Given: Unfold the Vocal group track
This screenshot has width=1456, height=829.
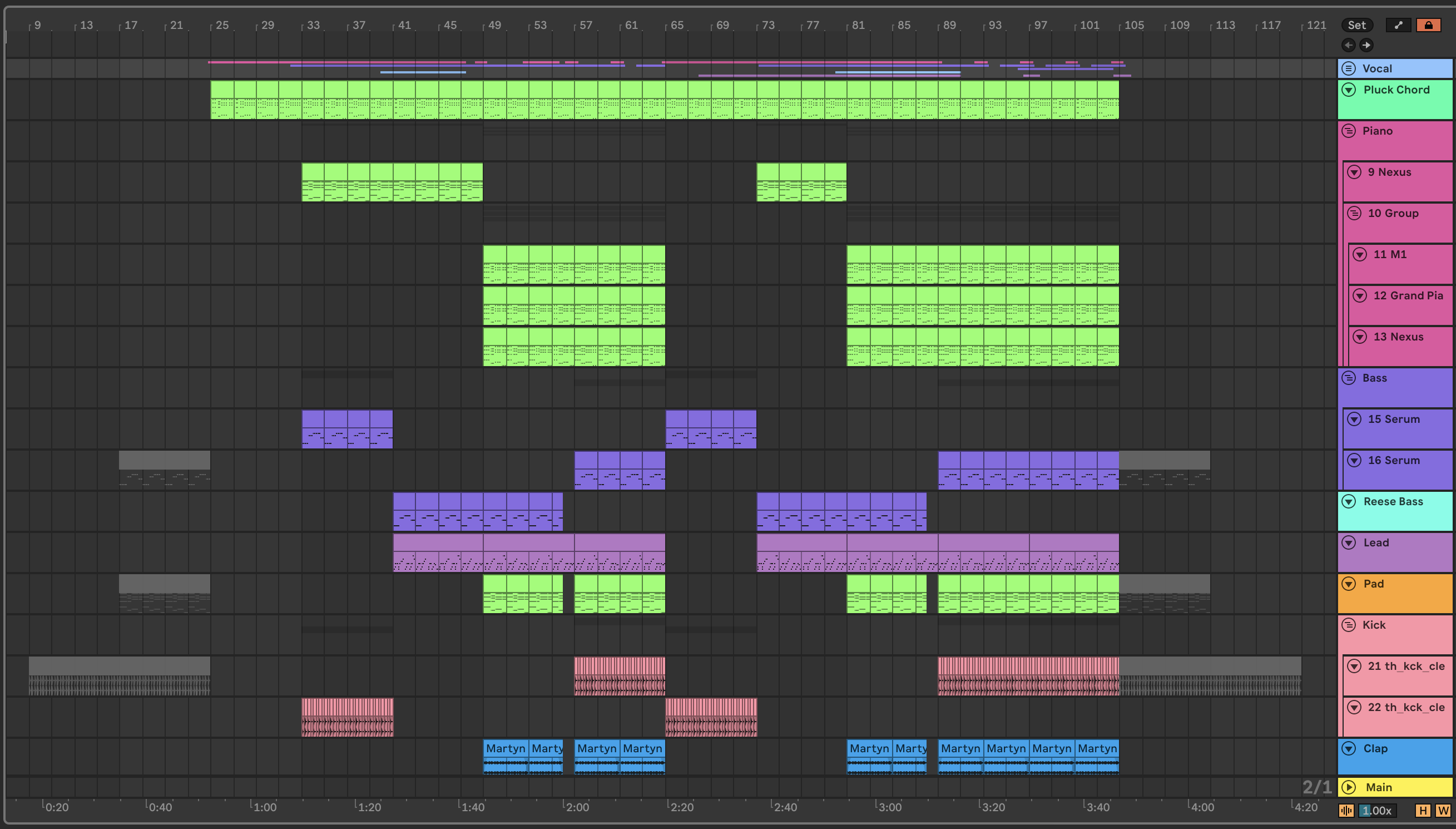Looking at the screenshot, I should point(1349,68).
